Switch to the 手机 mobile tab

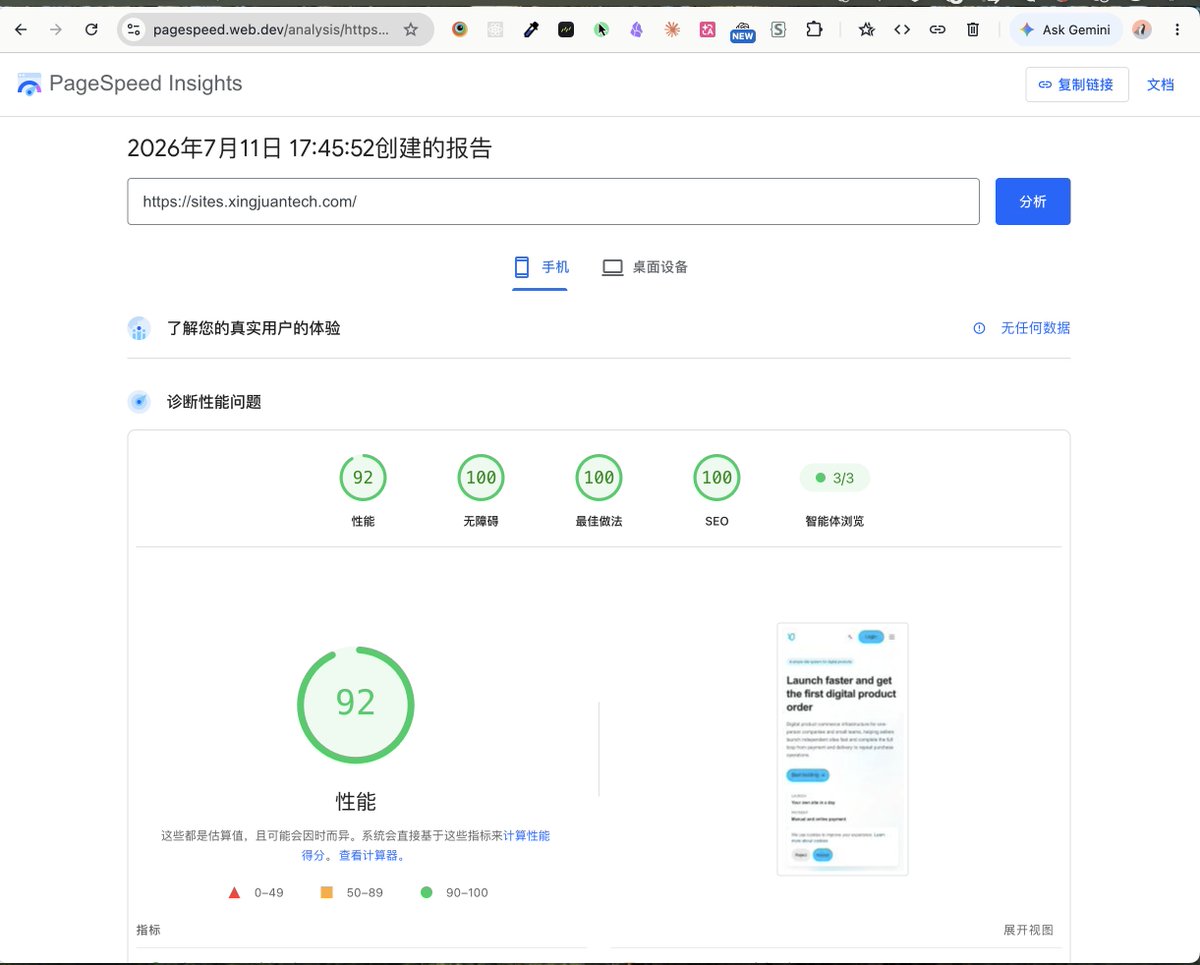540,267
